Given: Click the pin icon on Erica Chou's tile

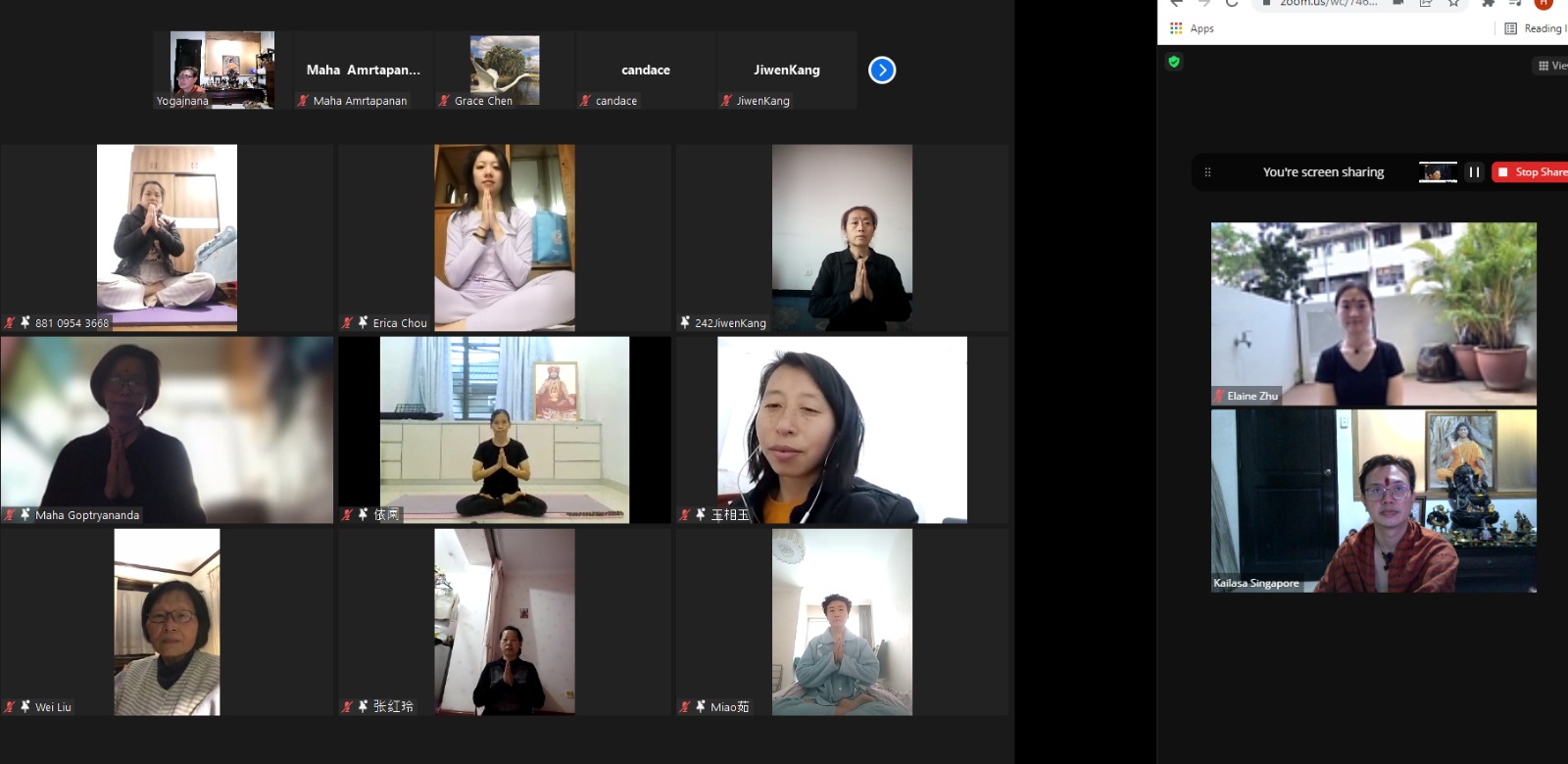Looking at the screenshot, I should tap(363, 322).
